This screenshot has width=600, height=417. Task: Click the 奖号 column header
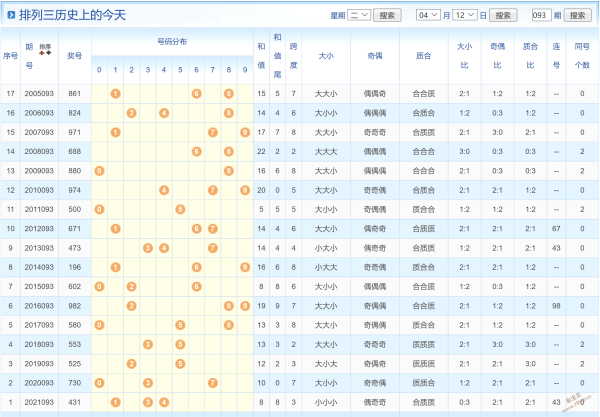[x=75, y=56]
